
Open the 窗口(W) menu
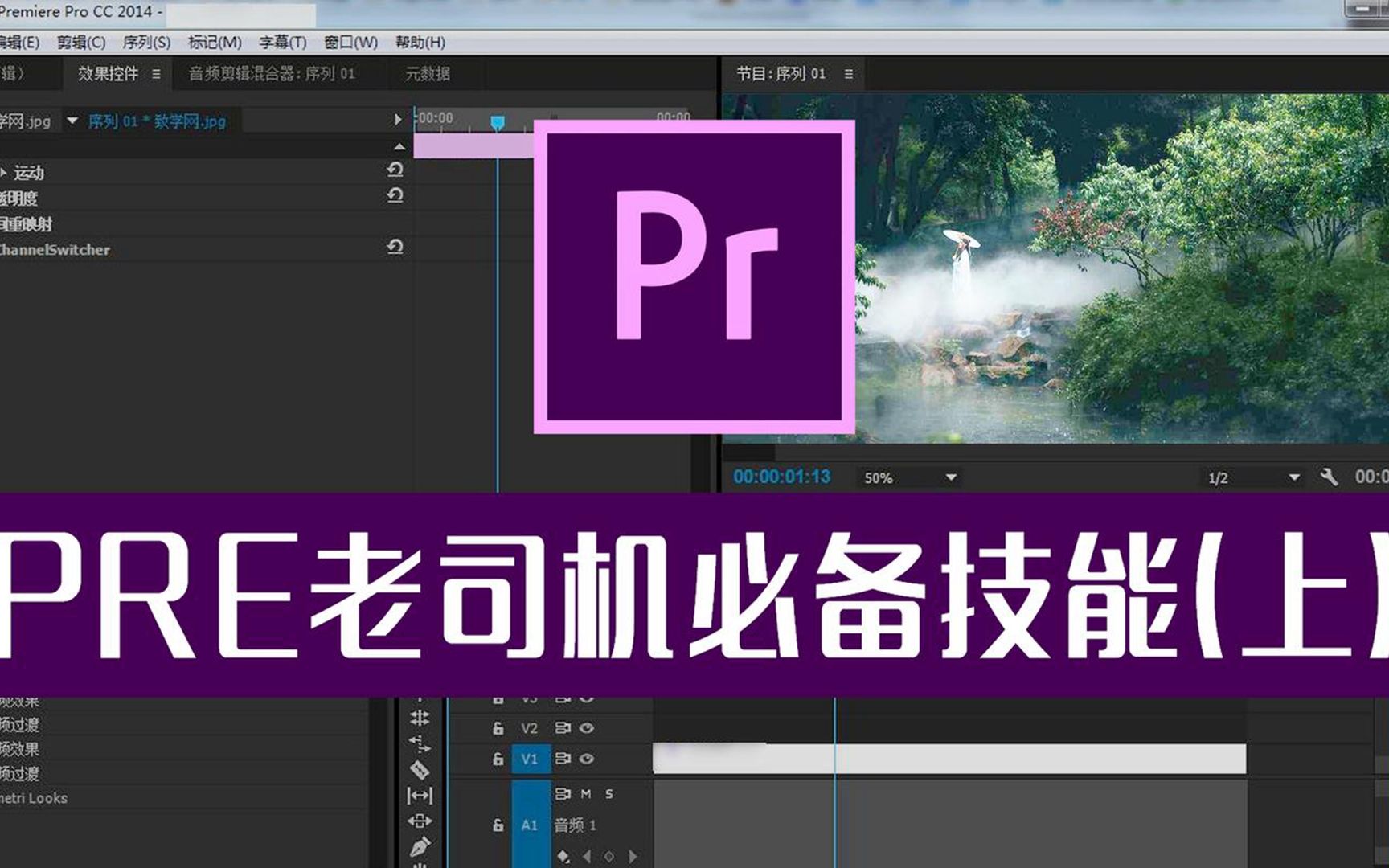[x=350, y=42]
